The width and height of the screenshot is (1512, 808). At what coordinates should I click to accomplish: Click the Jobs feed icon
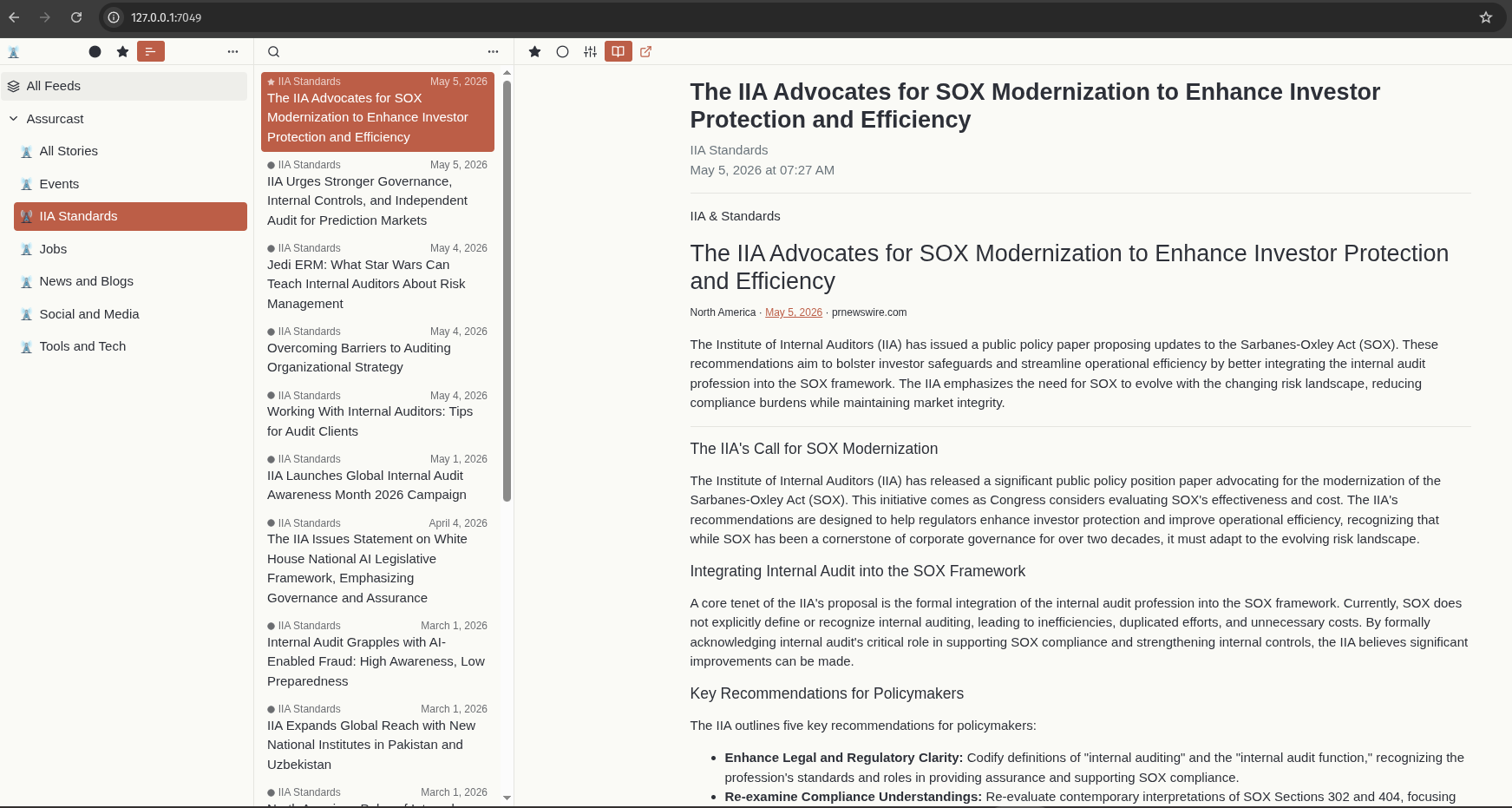tap(27, 249)
